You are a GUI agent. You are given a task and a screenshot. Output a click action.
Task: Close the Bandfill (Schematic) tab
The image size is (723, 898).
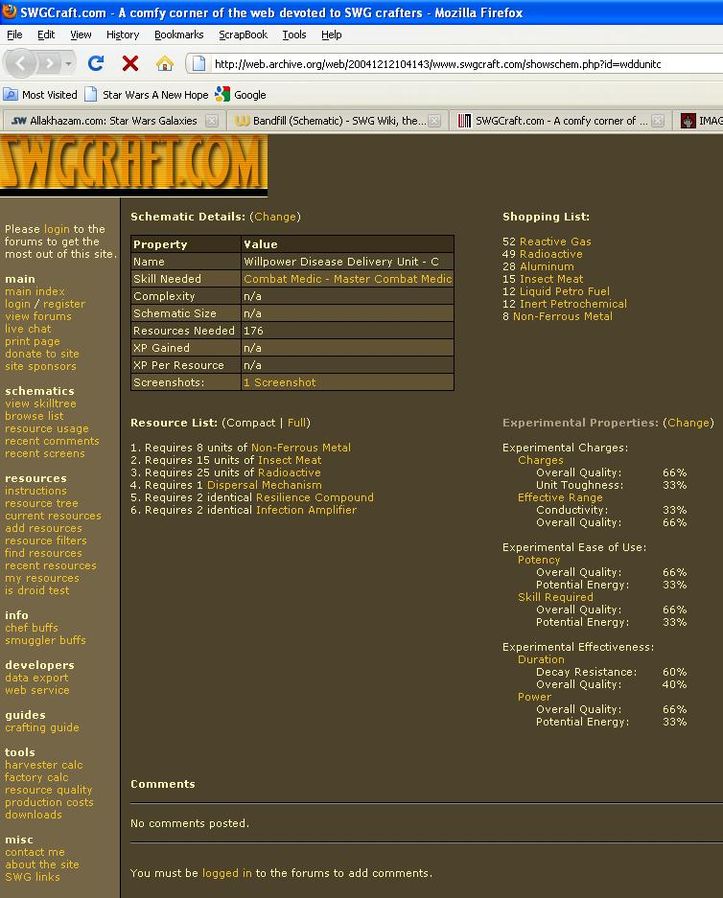click(x=435, y=121)
